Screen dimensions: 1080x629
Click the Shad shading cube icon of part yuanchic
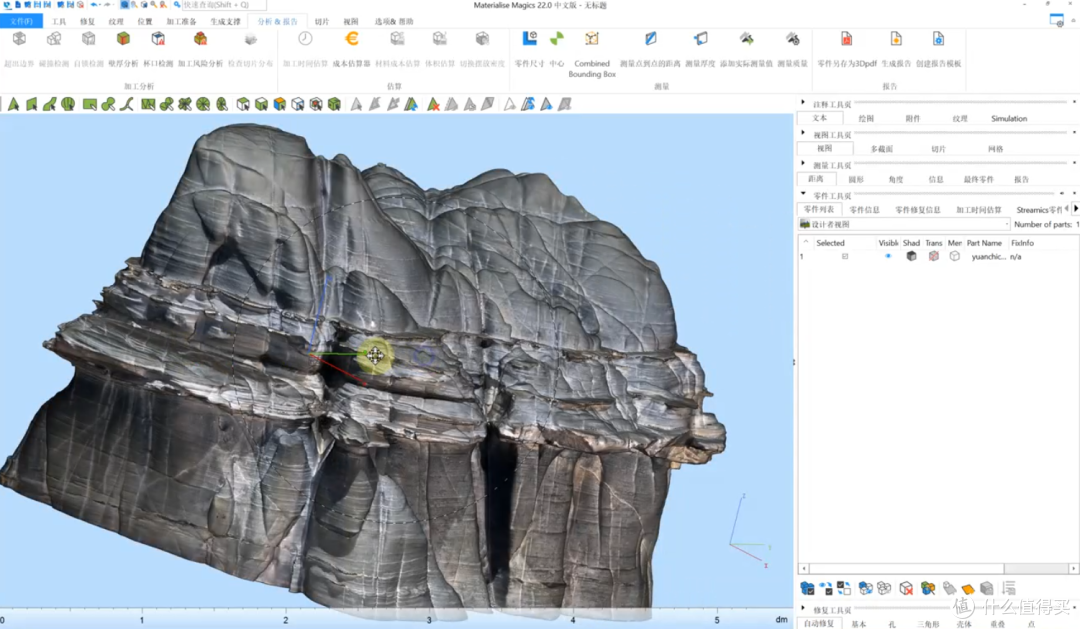911,256
